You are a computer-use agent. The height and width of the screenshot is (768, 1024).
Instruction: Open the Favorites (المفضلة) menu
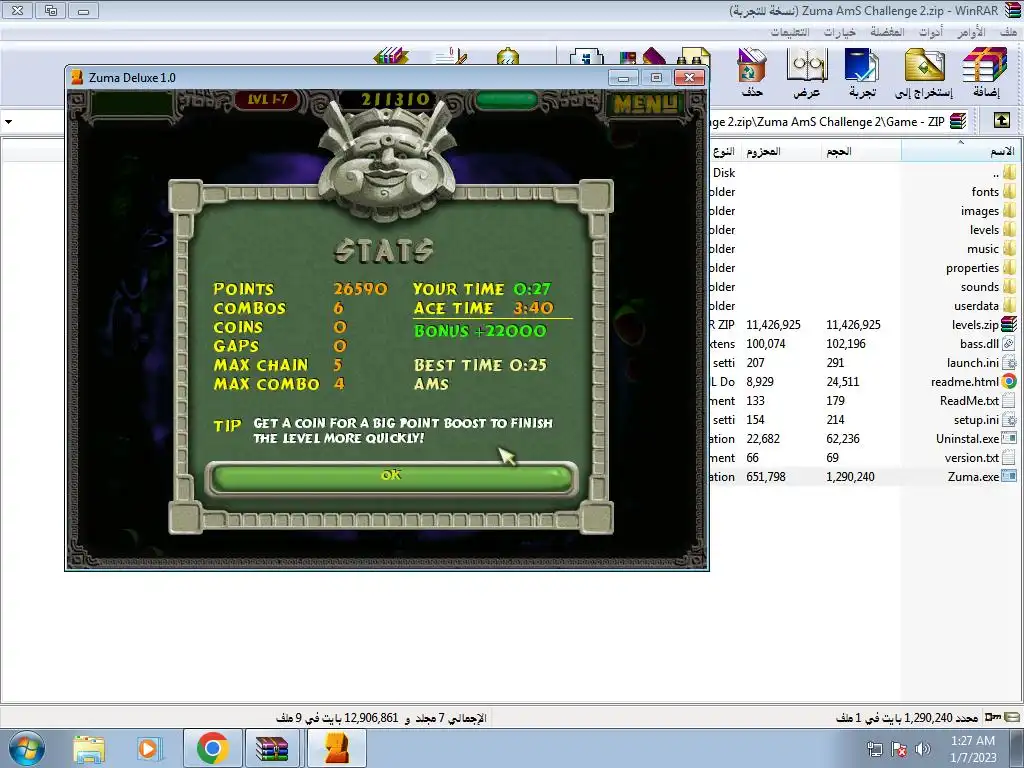(888, 32)
